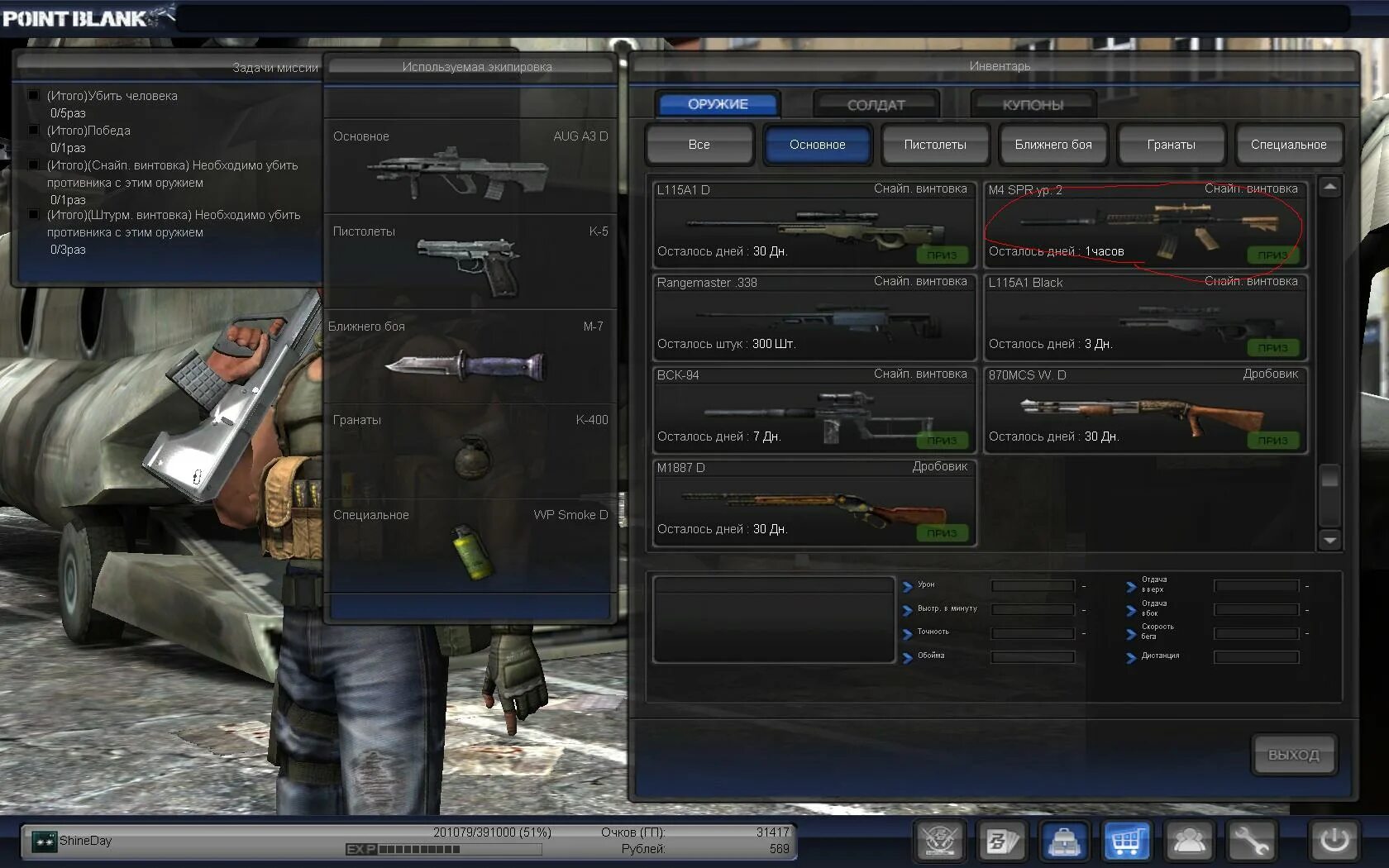Click the Рублей balance 569
The image size is (1389, 868).
click(x=779, y=849)
